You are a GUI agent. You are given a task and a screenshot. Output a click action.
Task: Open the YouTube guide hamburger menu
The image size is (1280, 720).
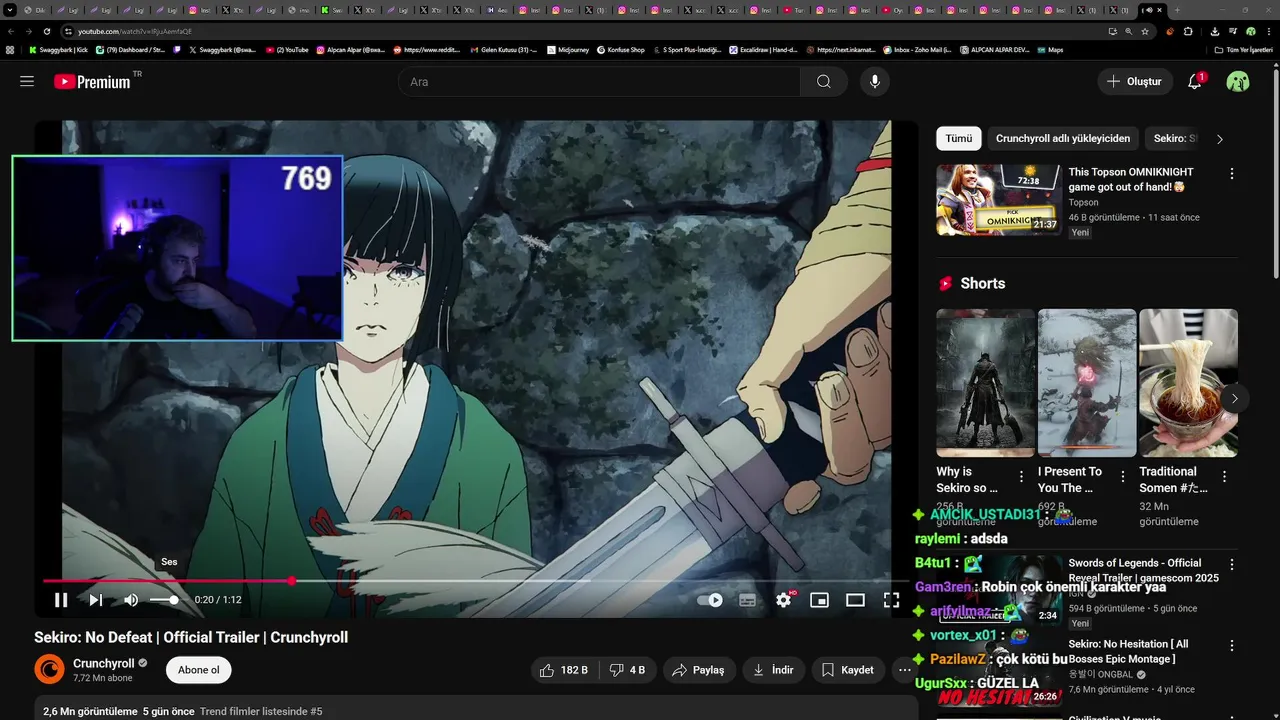coord(27,82)
